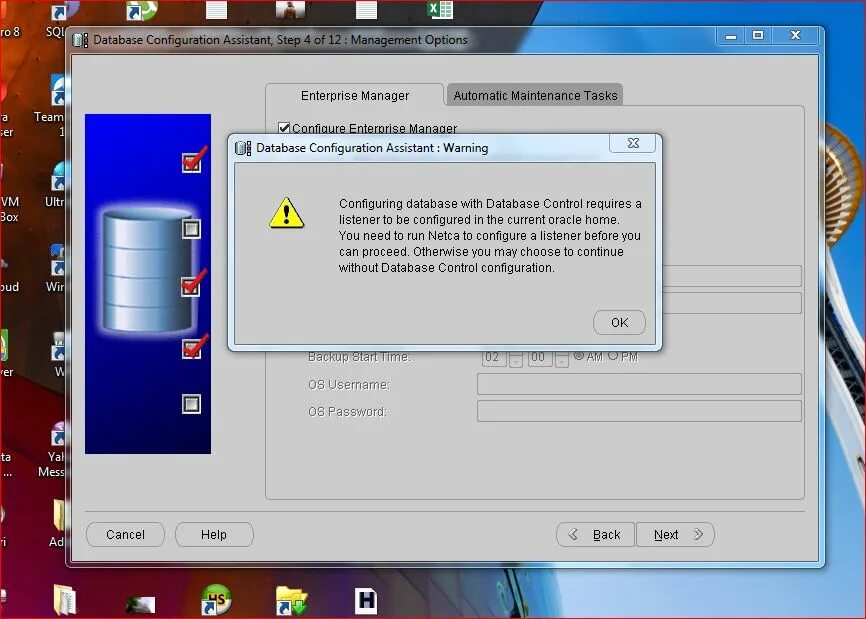Click Next to proceed to step 5
The image size is (866, 619).
click(x=675, y=534)
